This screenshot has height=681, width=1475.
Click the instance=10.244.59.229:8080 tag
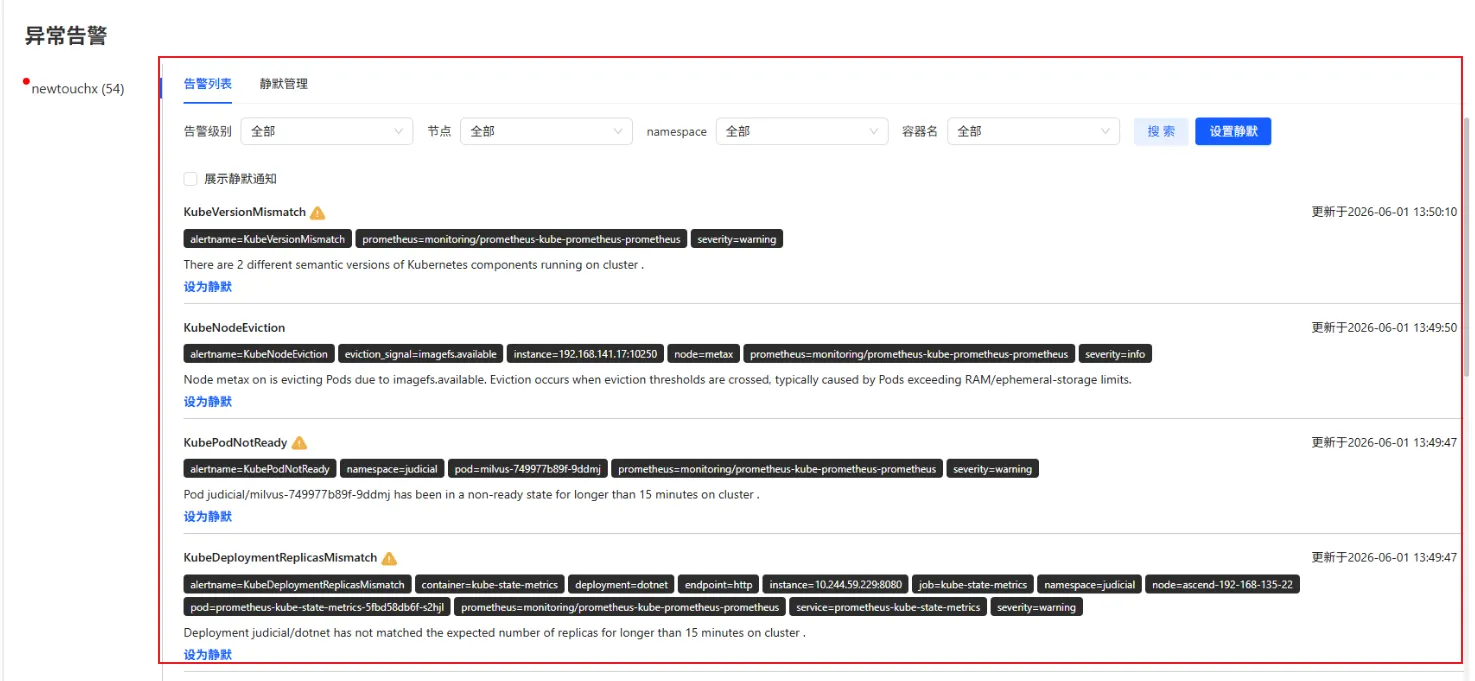coord(836,584)
